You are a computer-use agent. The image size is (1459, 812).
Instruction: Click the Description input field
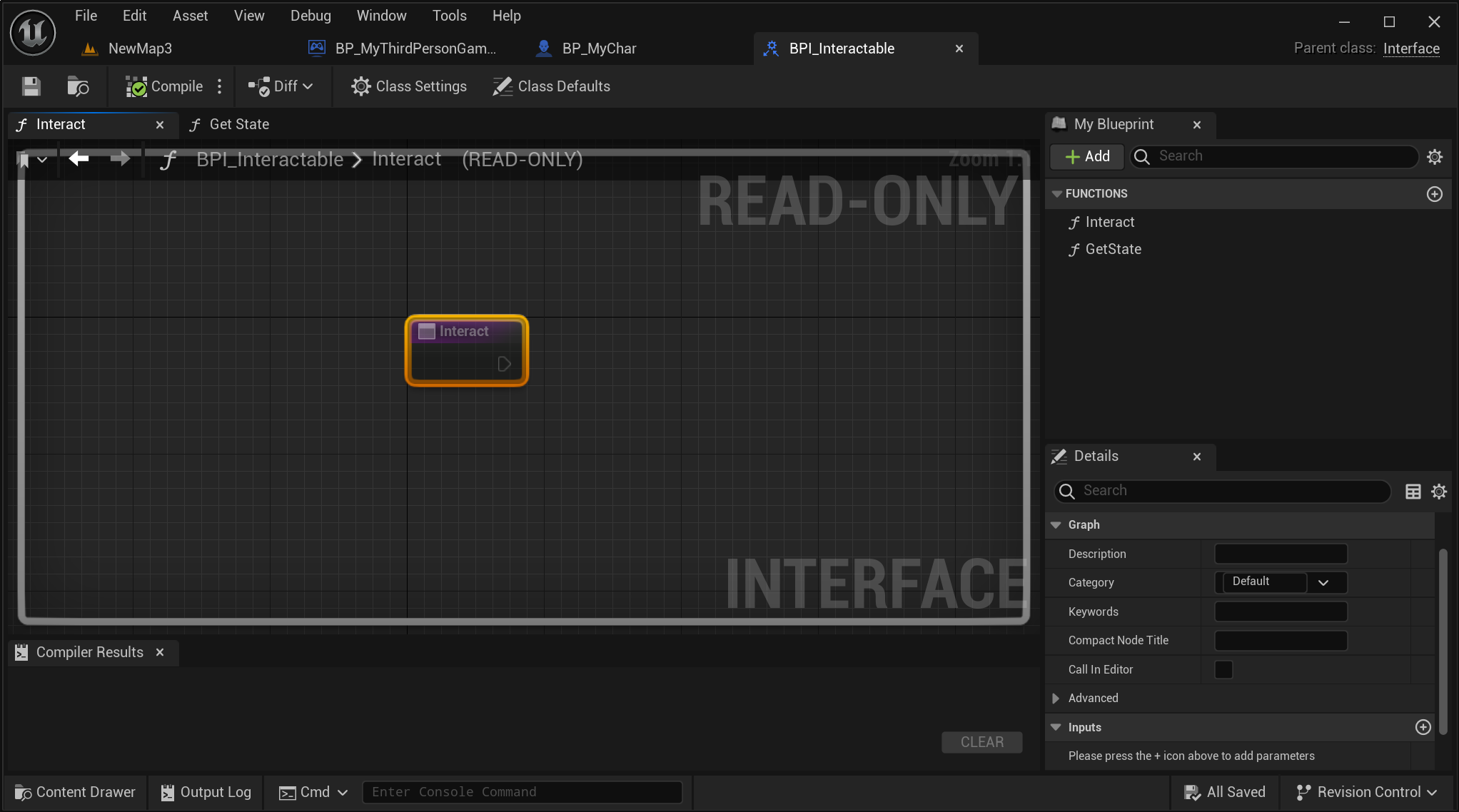(1281, 554)
